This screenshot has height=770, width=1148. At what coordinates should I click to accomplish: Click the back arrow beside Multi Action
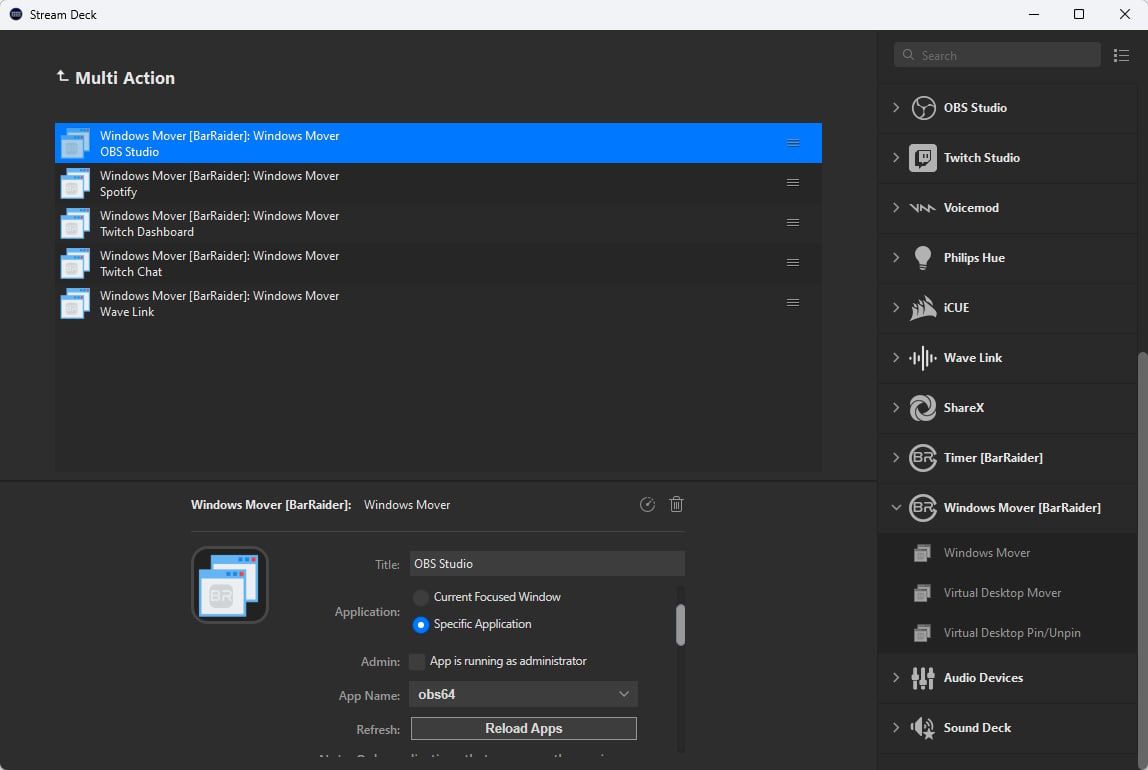pyautogui.click(x=62, y=77)
